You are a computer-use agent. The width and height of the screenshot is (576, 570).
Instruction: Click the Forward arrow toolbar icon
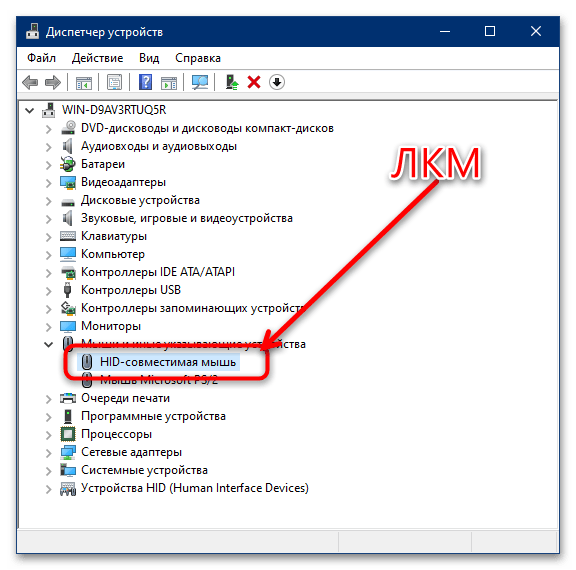[x=53, y=82]
